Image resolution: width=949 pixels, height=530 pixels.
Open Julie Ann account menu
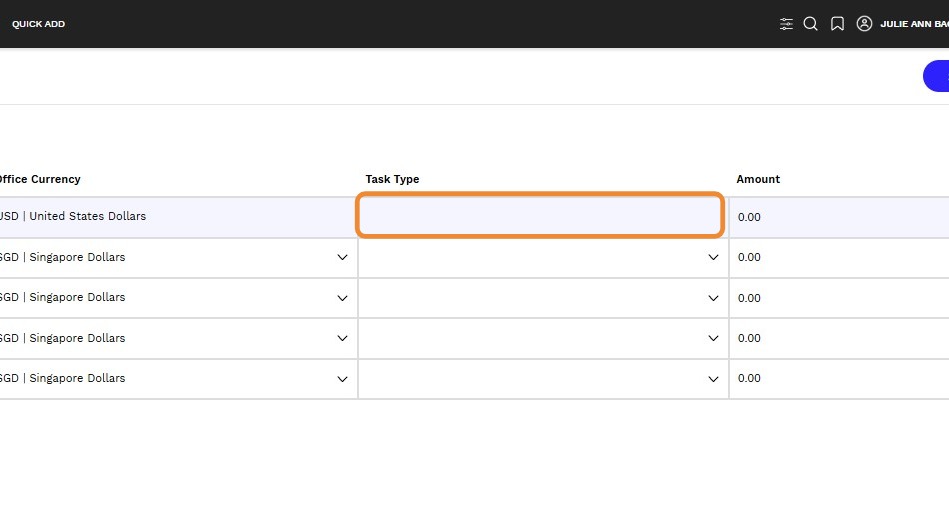pyautogui.click(x=914, y=24)
